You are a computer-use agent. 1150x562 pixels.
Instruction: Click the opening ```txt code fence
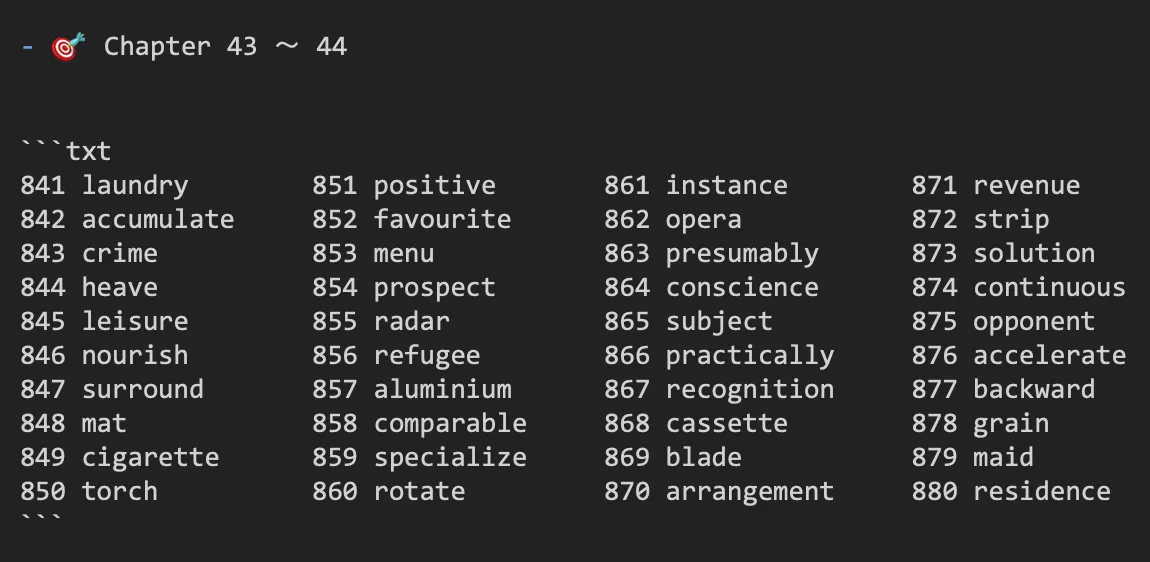[x=66, y=150]
